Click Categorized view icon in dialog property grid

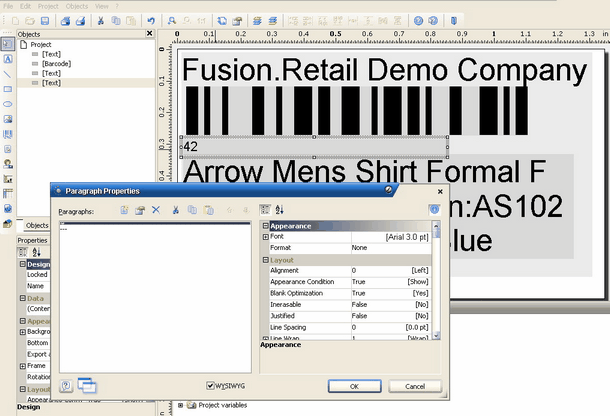265,210
